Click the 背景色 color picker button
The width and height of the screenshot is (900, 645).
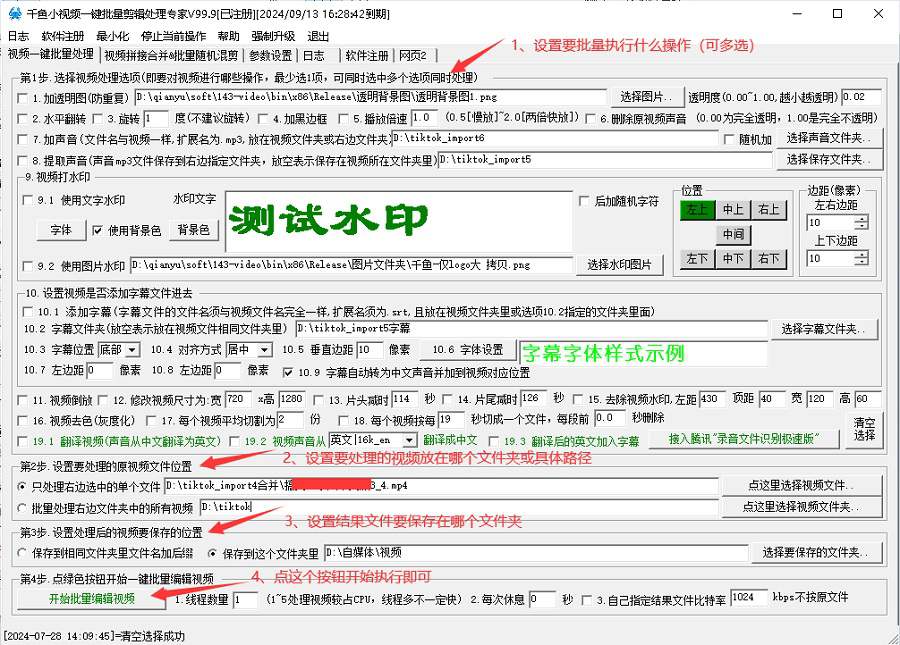tap(193, 230)
